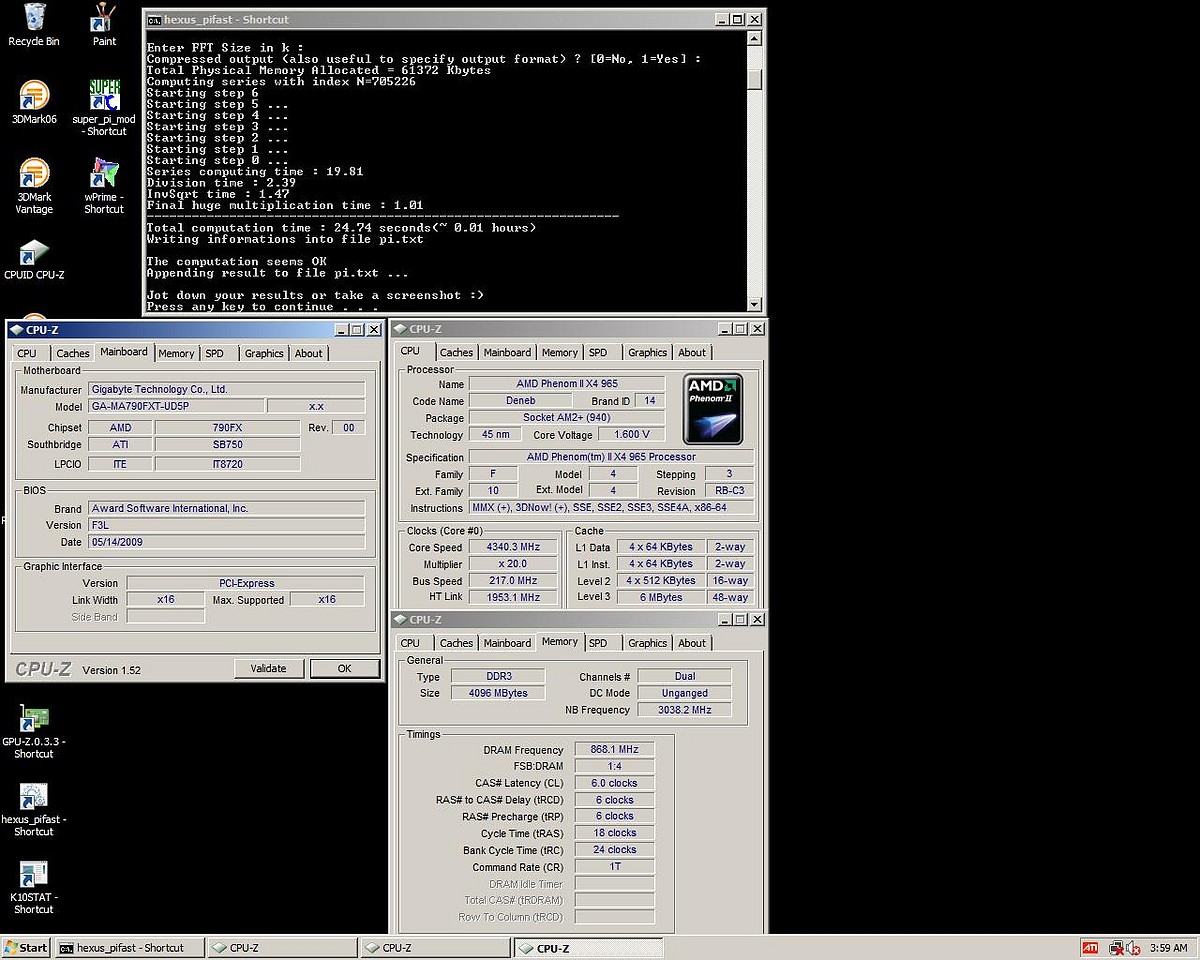Open CPU tab in the CPU-Z Mainboard window
1200x960 pixels.
click(27, 353)
